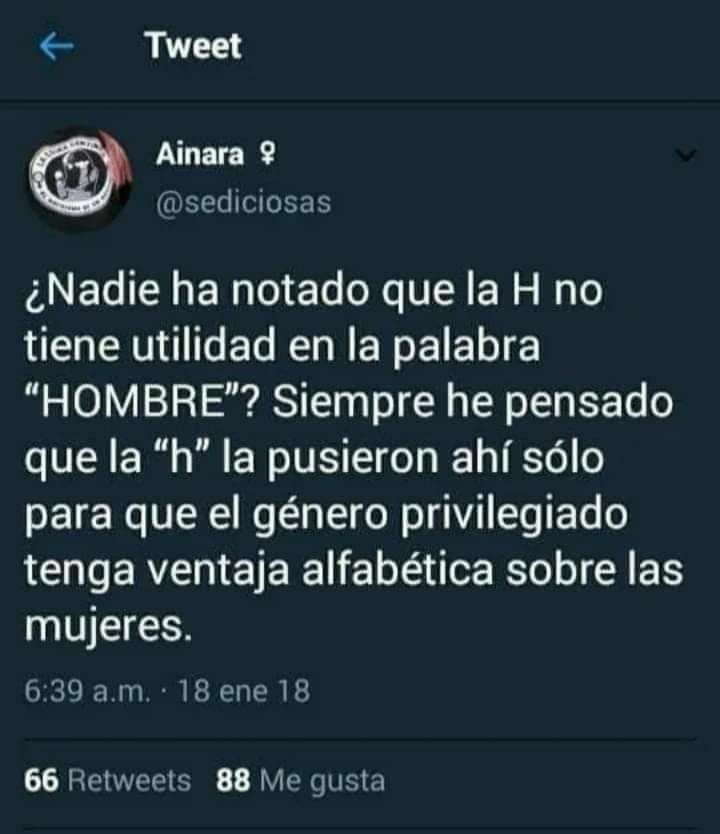View the 88 Me gusta list
The image size is (720, 834).
[x=300, y=780]
